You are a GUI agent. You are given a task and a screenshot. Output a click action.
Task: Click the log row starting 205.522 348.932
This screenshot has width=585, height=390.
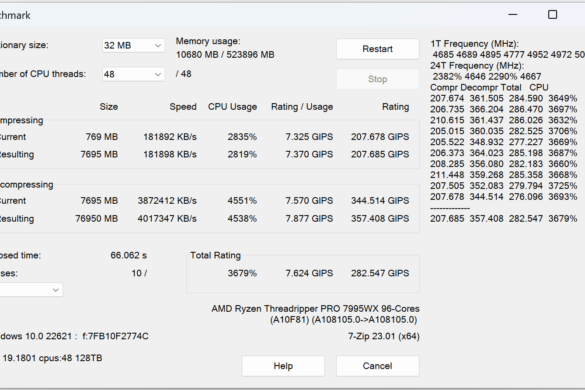click(504, 142)
